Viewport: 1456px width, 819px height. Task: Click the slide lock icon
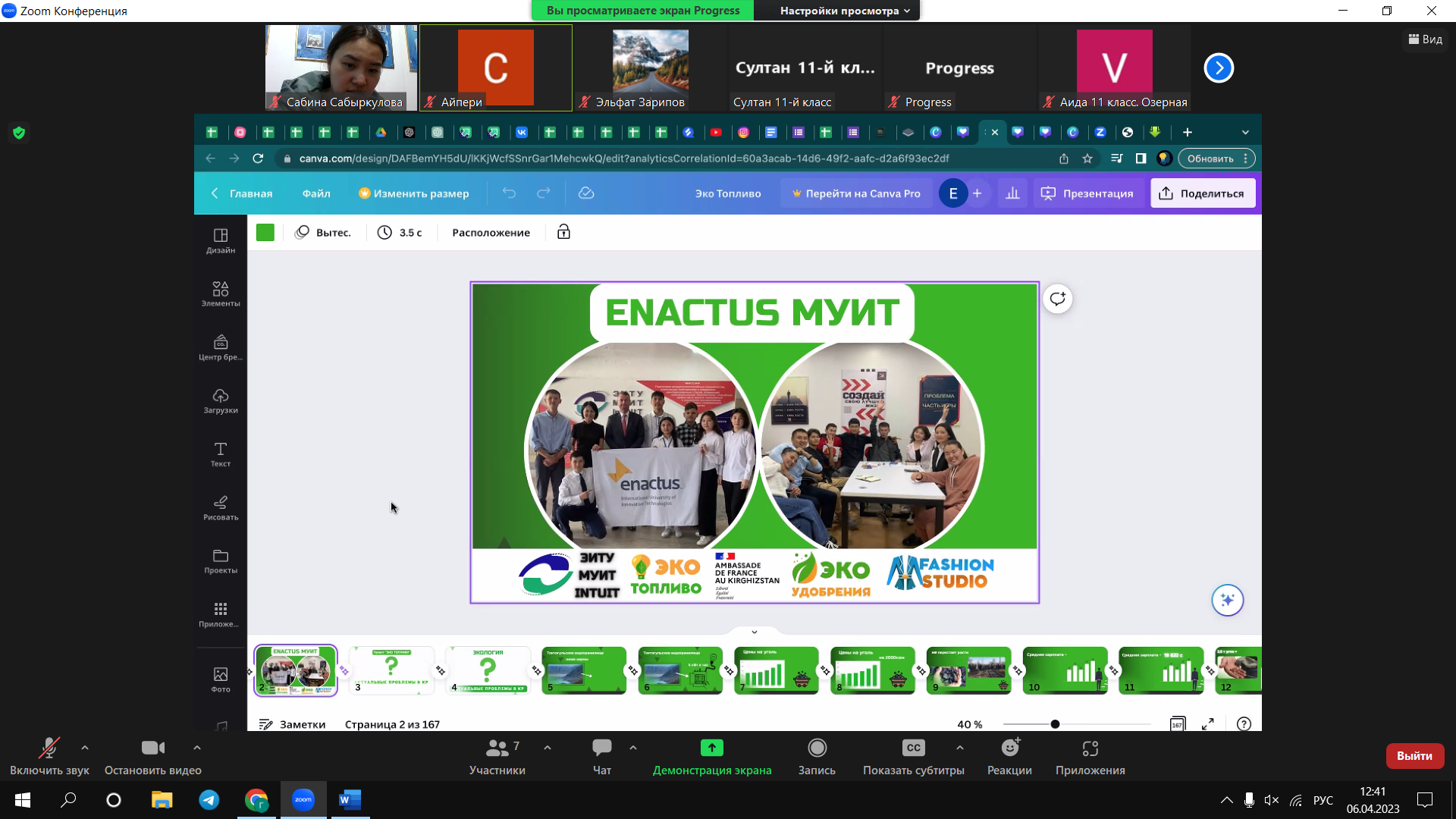(x=563, y=232)
